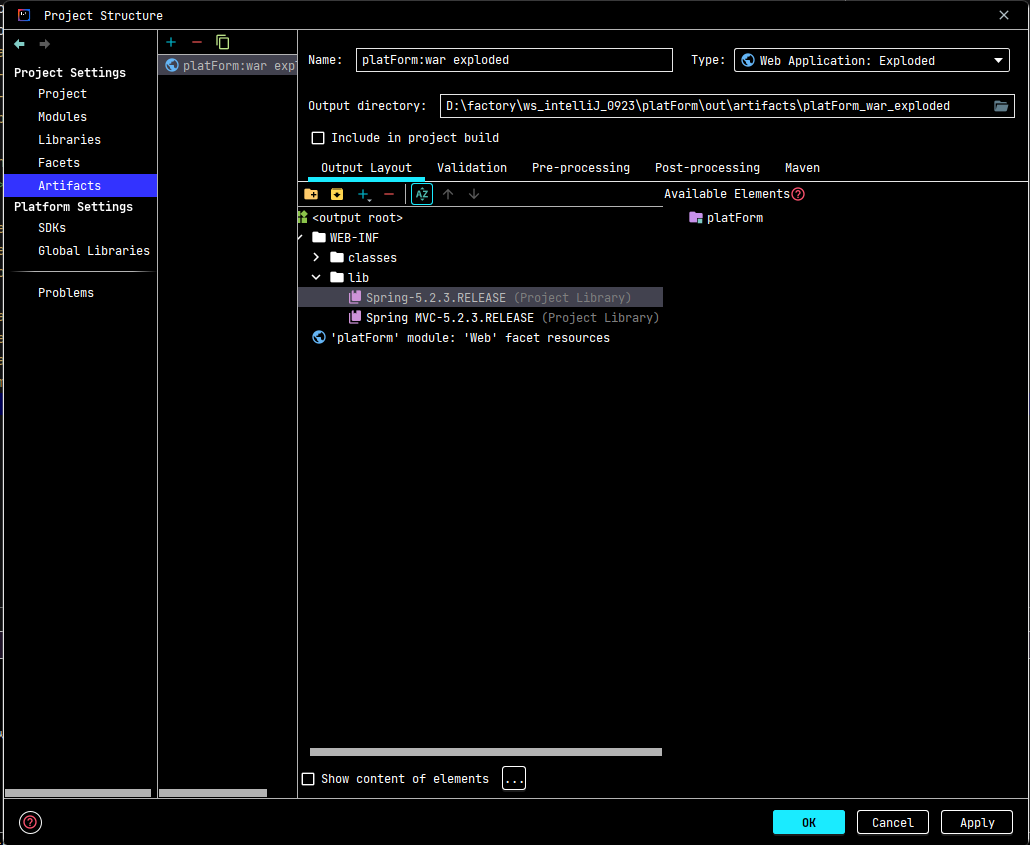Select Spring-5.2.3.RELEASE project library row
The width and height of the screenshot is (1030, 845).
480,297
